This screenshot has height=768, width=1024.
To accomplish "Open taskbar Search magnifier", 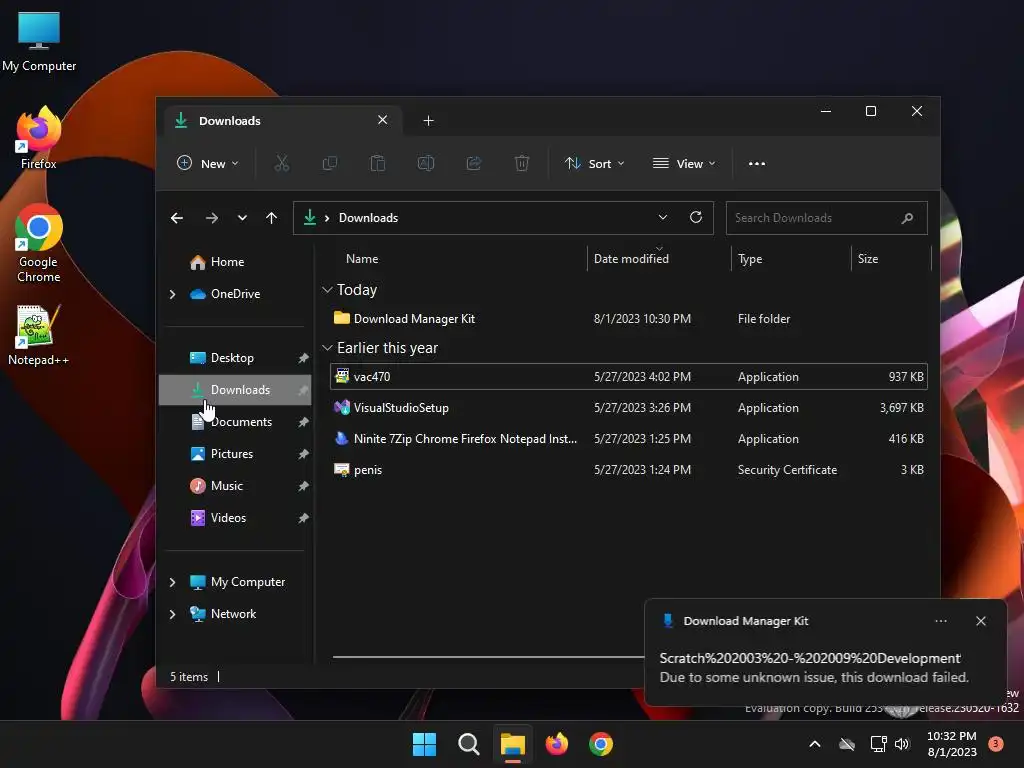I will (x=469, y=744).
